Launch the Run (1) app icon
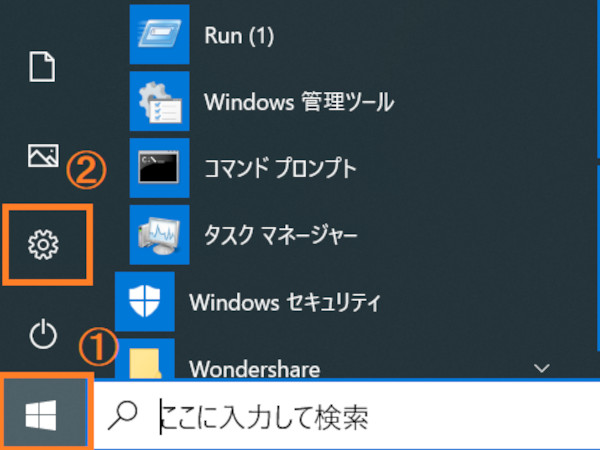This screenshot has height=450, width=600. coord(160,34)
